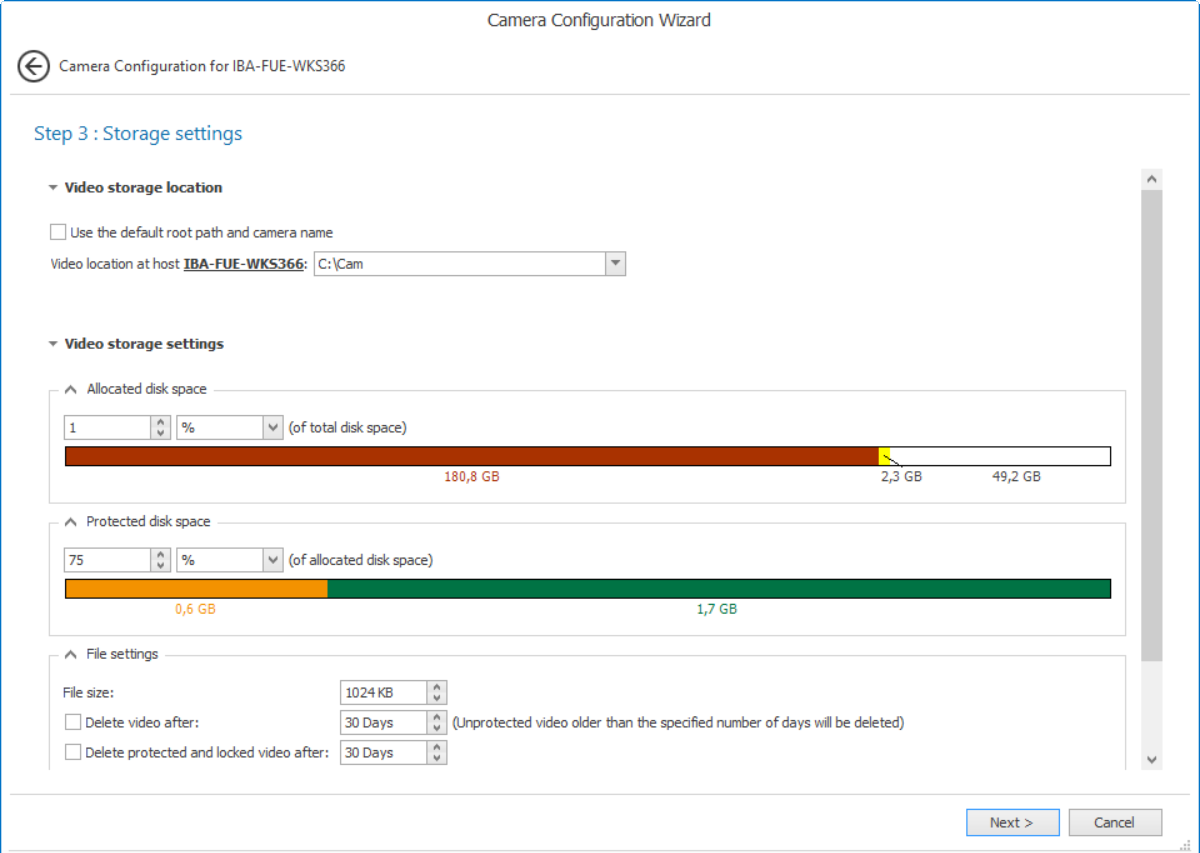
Task: Click the yellow allocated space marker
Action: pyautogui.click(x=884, y=456)
